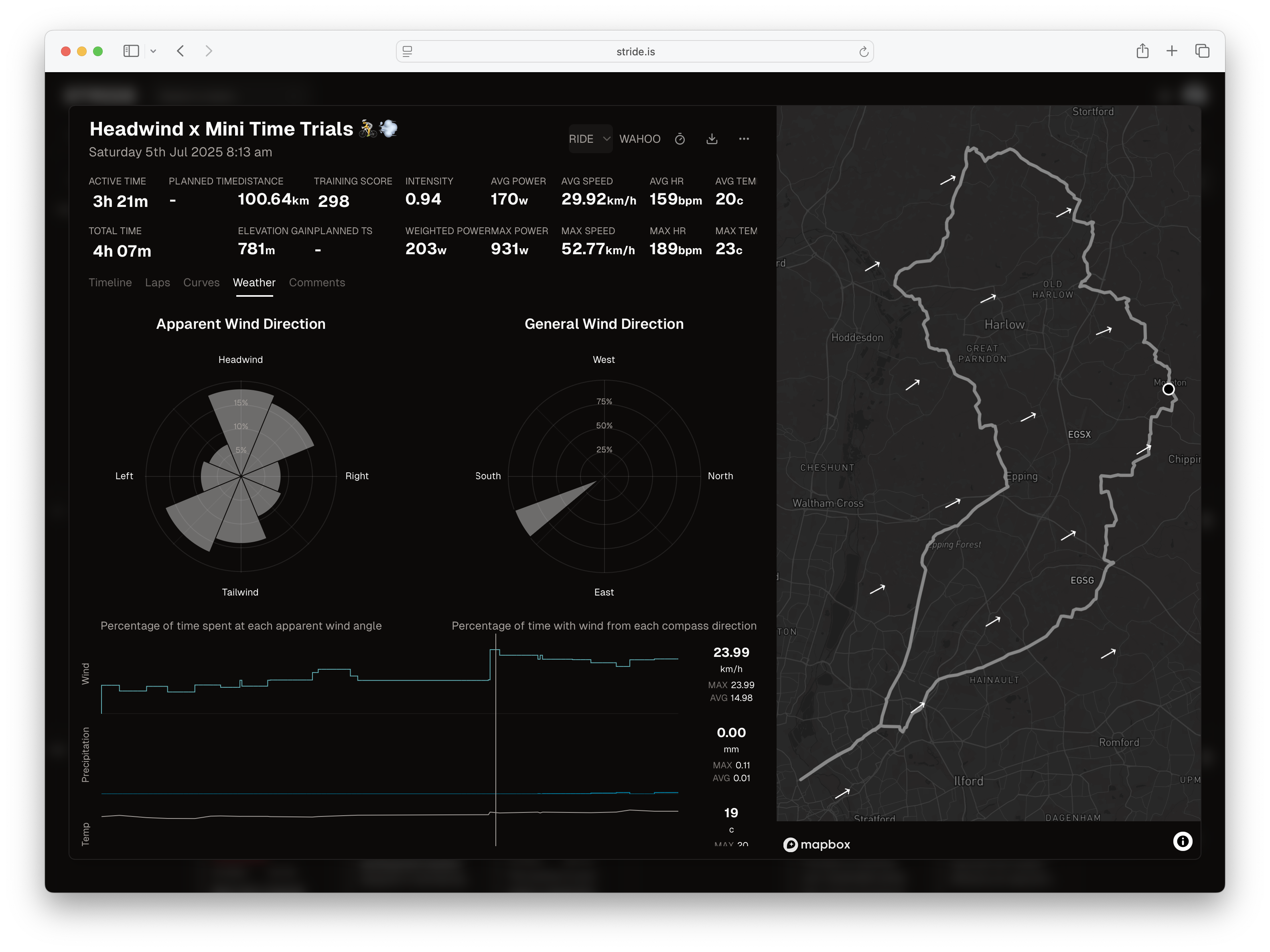Go back with browser back arrow

180,51
